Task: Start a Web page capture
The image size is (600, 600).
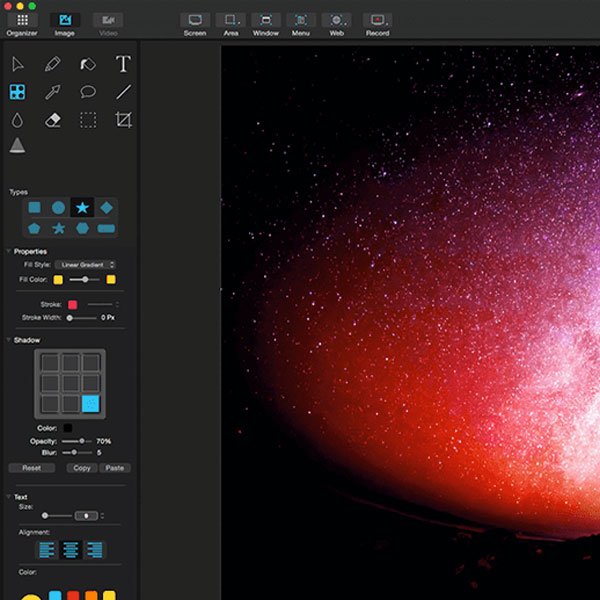Action: [336, 24]
